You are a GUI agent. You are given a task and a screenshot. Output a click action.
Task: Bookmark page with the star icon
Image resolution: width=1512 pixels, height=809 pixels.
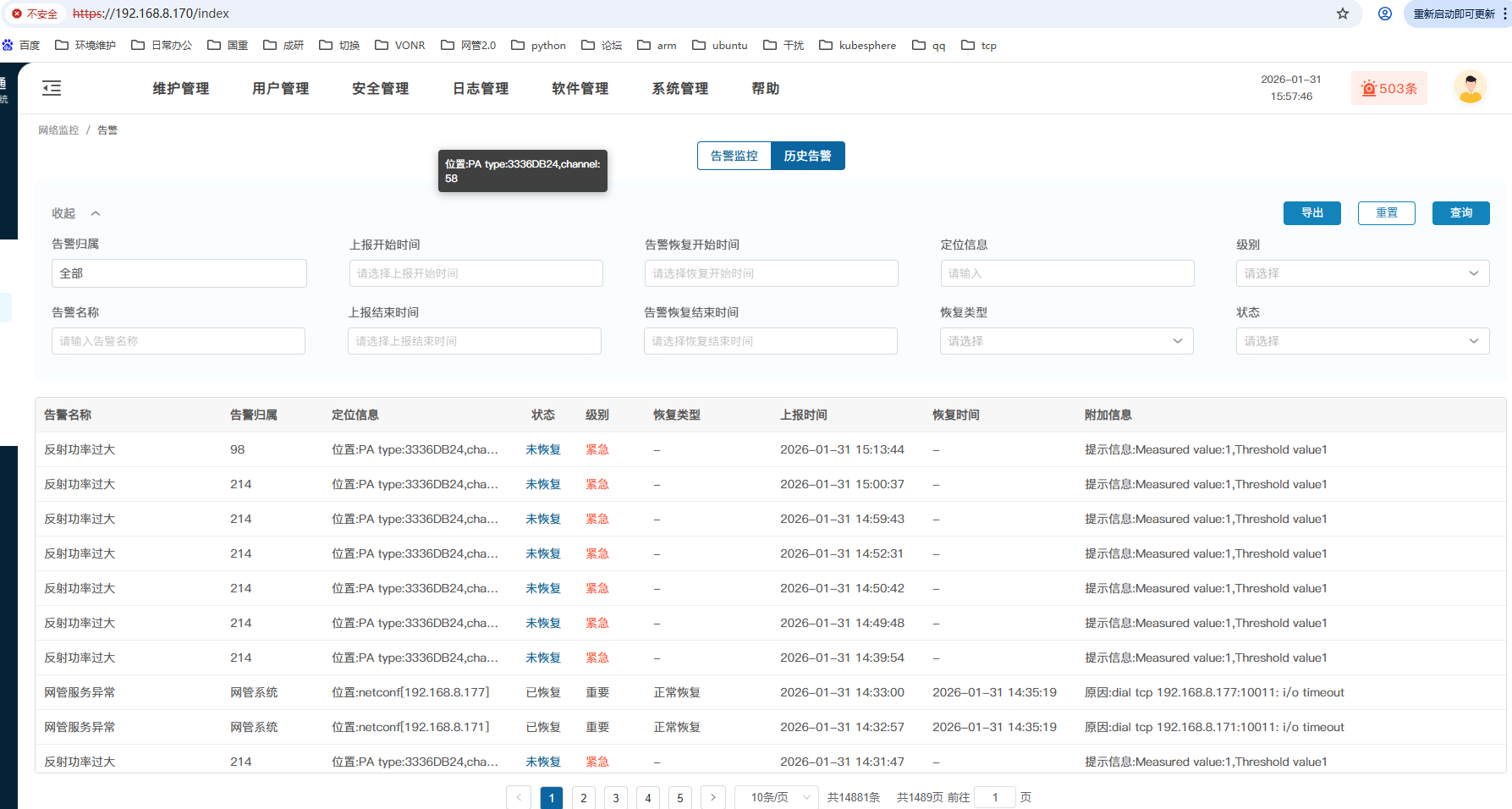point(1342,14)
